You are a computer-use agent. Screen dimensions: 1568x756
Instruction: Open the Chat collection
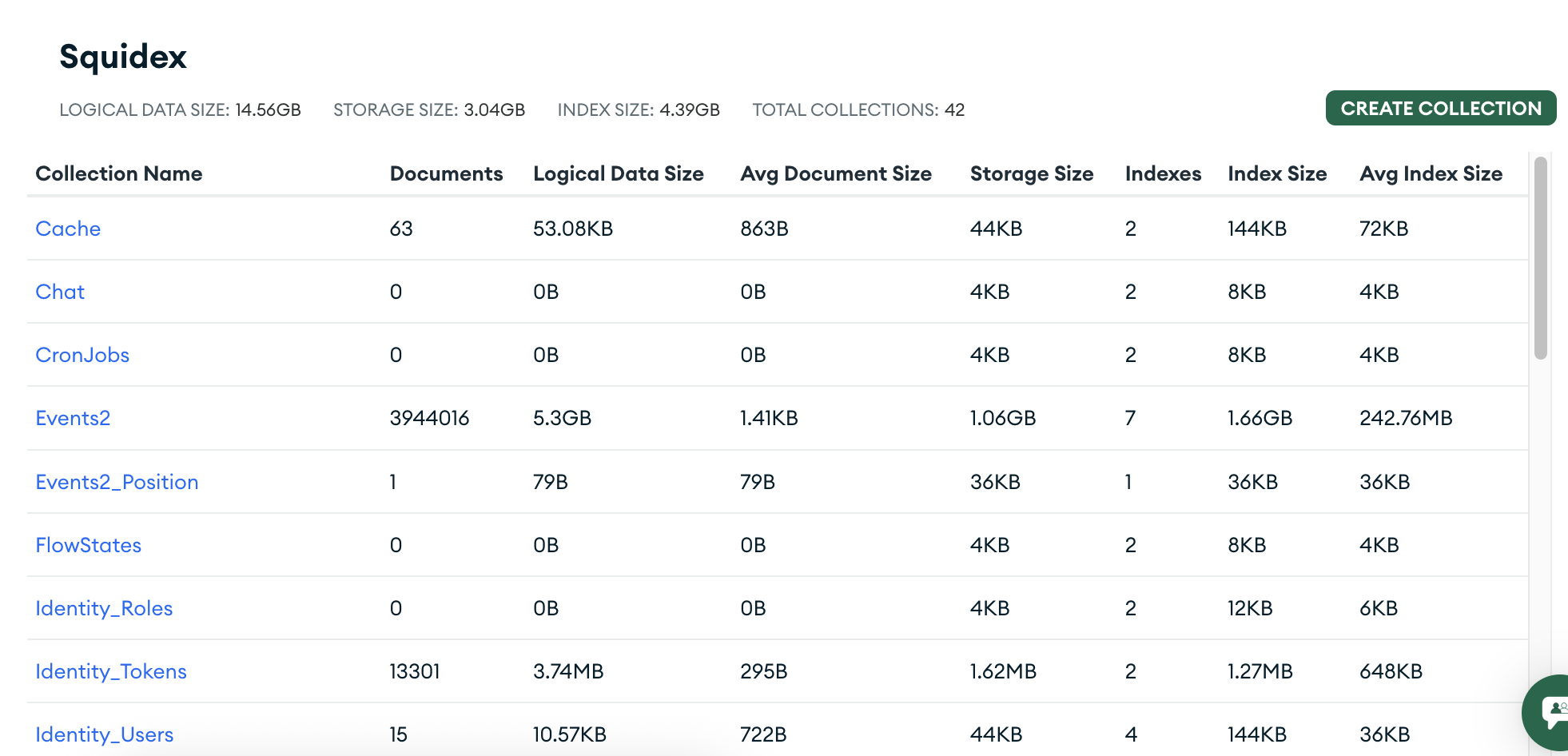[60, 292]
